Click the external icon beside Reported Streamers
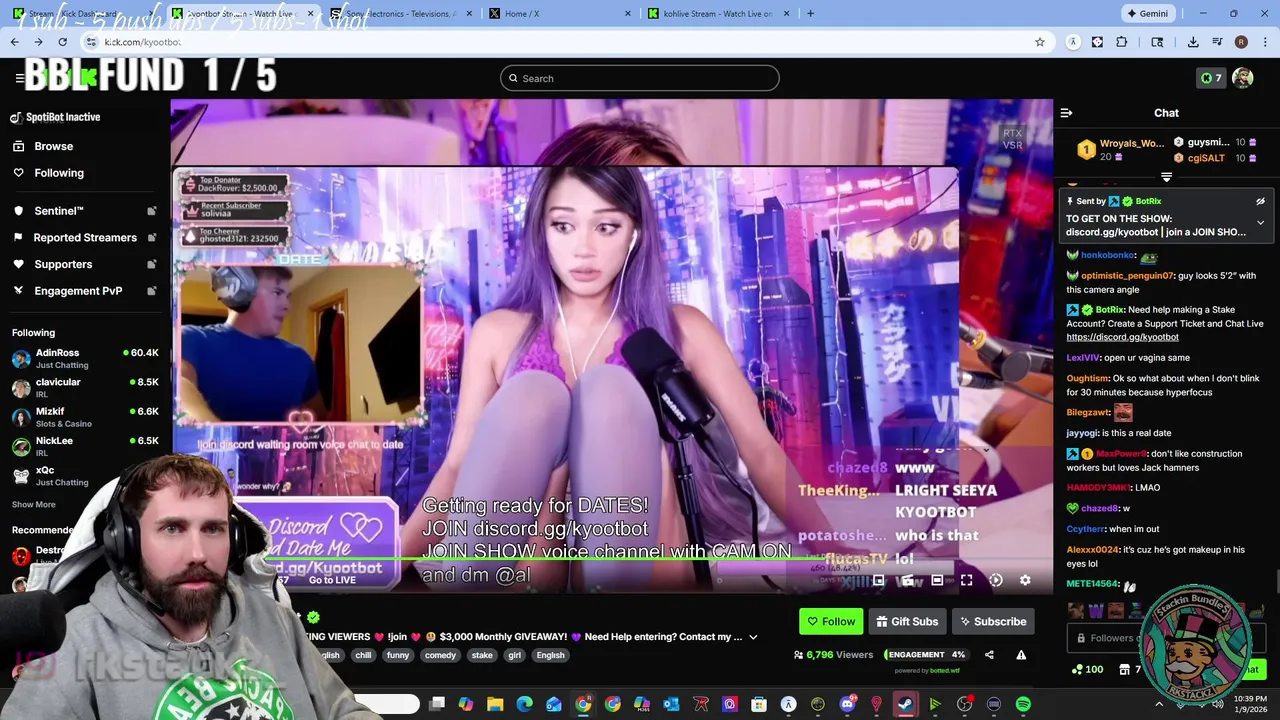 pyautogui.click(x=151, y=238)
